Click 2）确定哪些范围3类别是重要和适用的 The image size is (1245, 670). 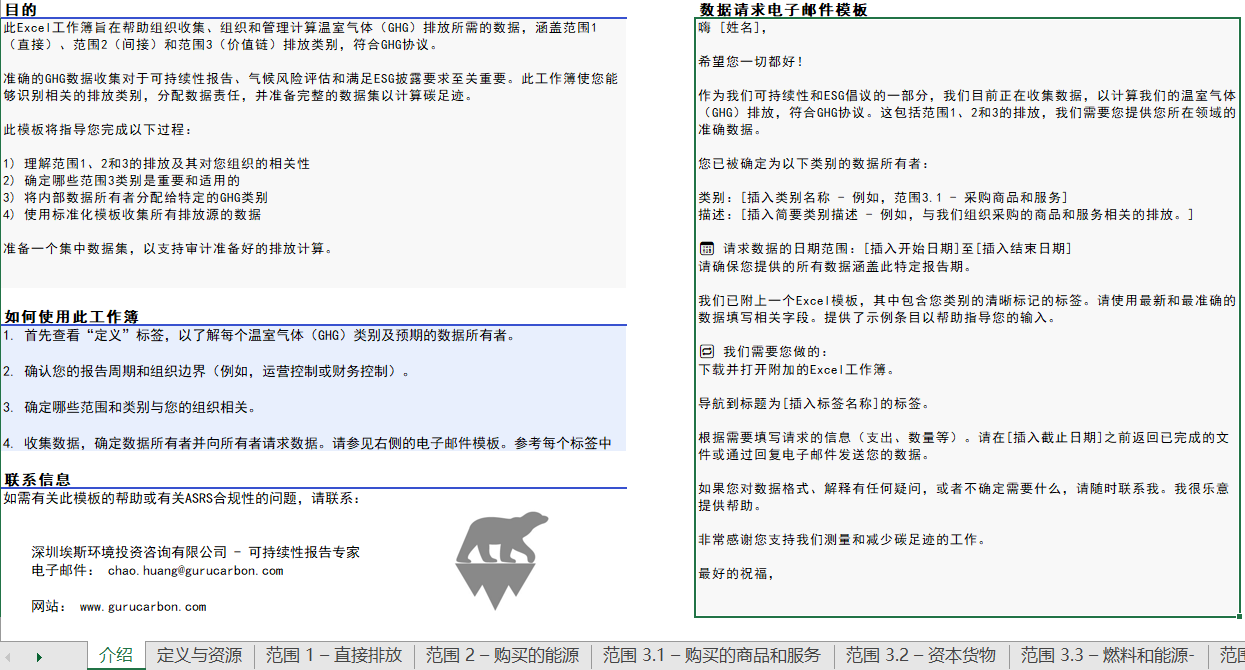(x=122, y=181)
